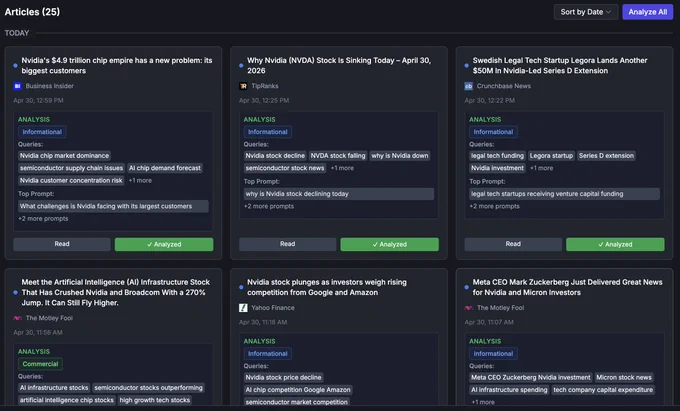Open Meet the AI Infrastructure Stock headline
The image size is (680, 411).
[116, 293]
